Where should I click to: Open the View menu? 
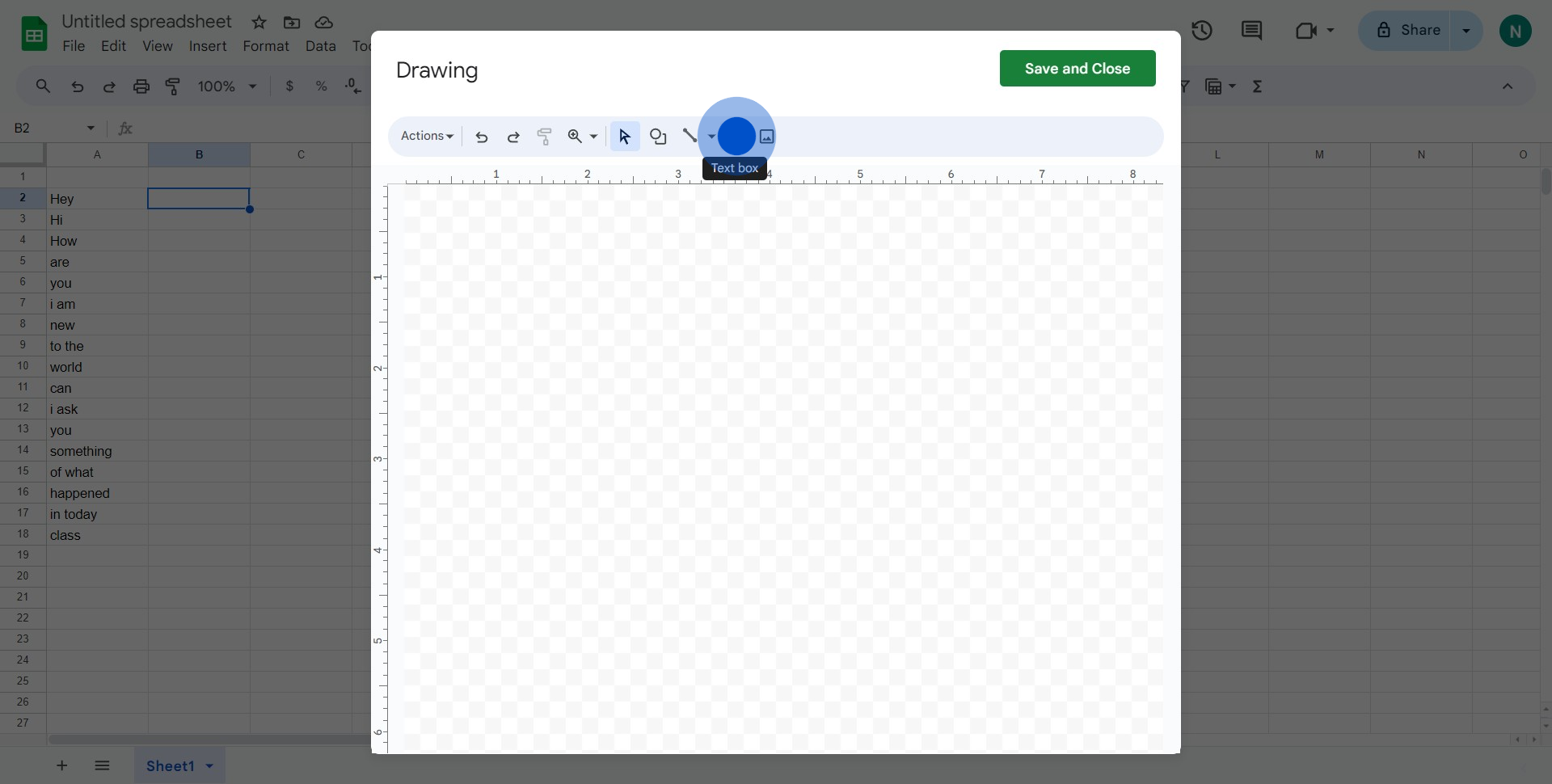tap(158, 46)
